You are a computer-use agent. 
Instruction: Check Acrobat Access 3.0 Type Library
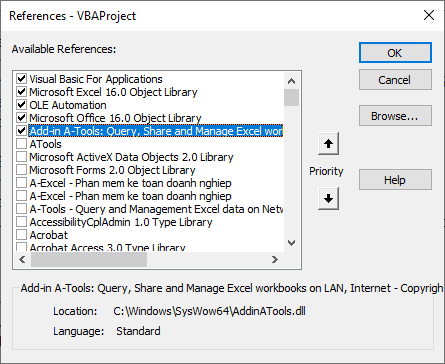[22, 247]
